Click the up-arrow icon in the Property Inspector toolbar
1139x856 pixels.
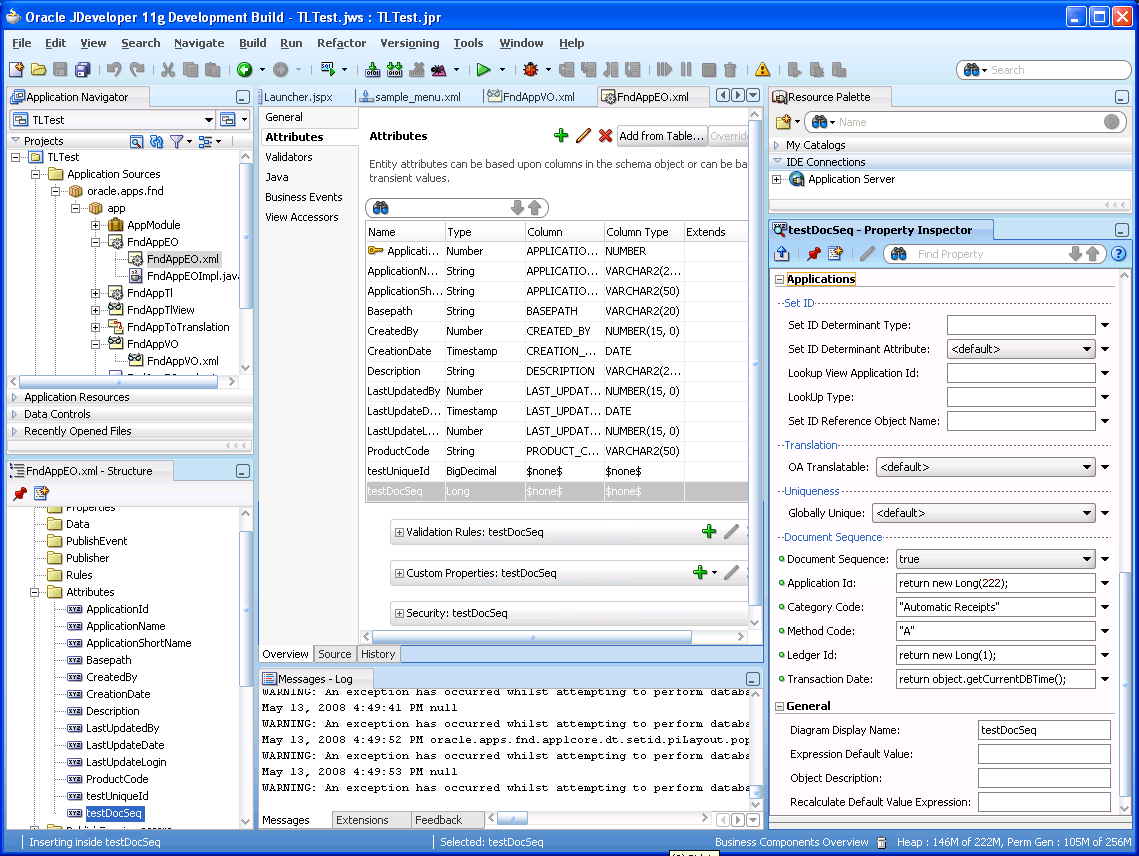782,254
